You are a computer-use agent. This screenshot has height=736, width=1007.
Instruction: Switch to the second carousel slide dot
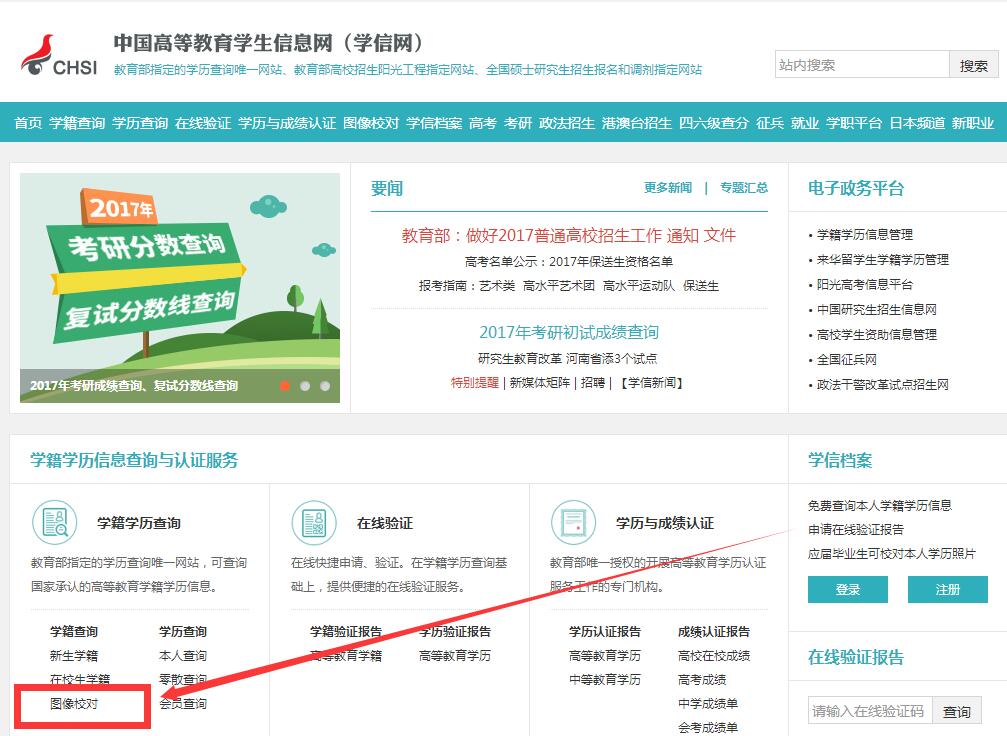[x=305, y=385]
